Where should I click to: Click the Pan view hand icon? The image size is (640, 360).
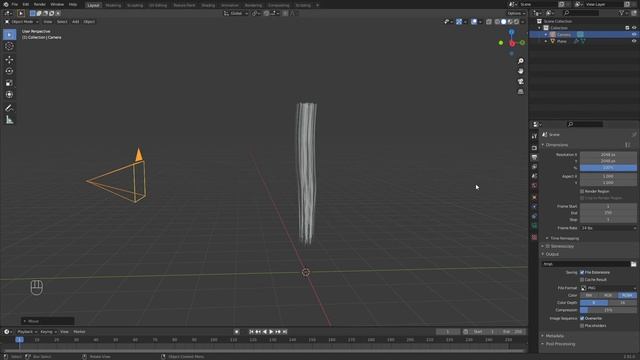click(520, 71)
